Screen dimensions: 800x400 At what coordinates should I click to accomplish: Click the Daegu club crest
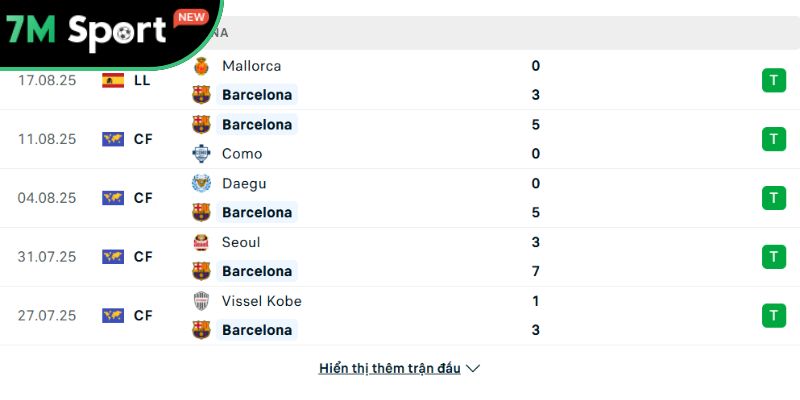(x=201, y=184)
